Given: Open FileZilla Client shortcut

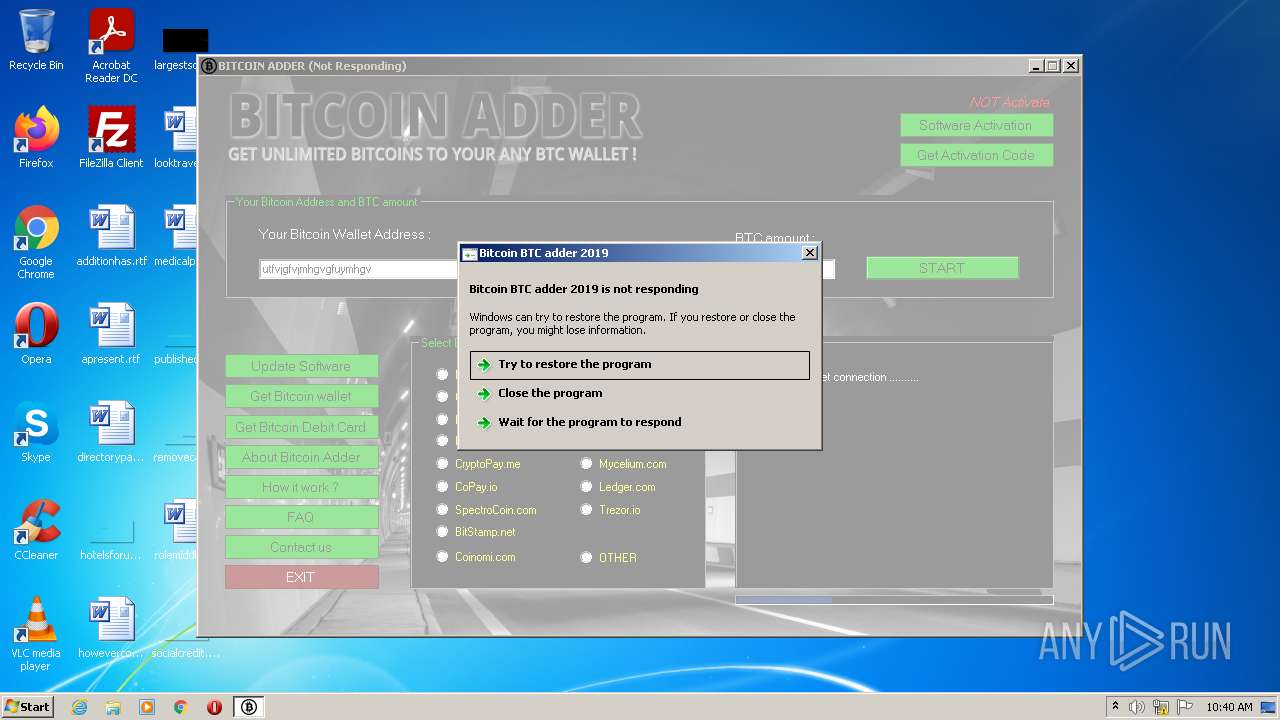Looking at the screenshot, I should 111,138.
